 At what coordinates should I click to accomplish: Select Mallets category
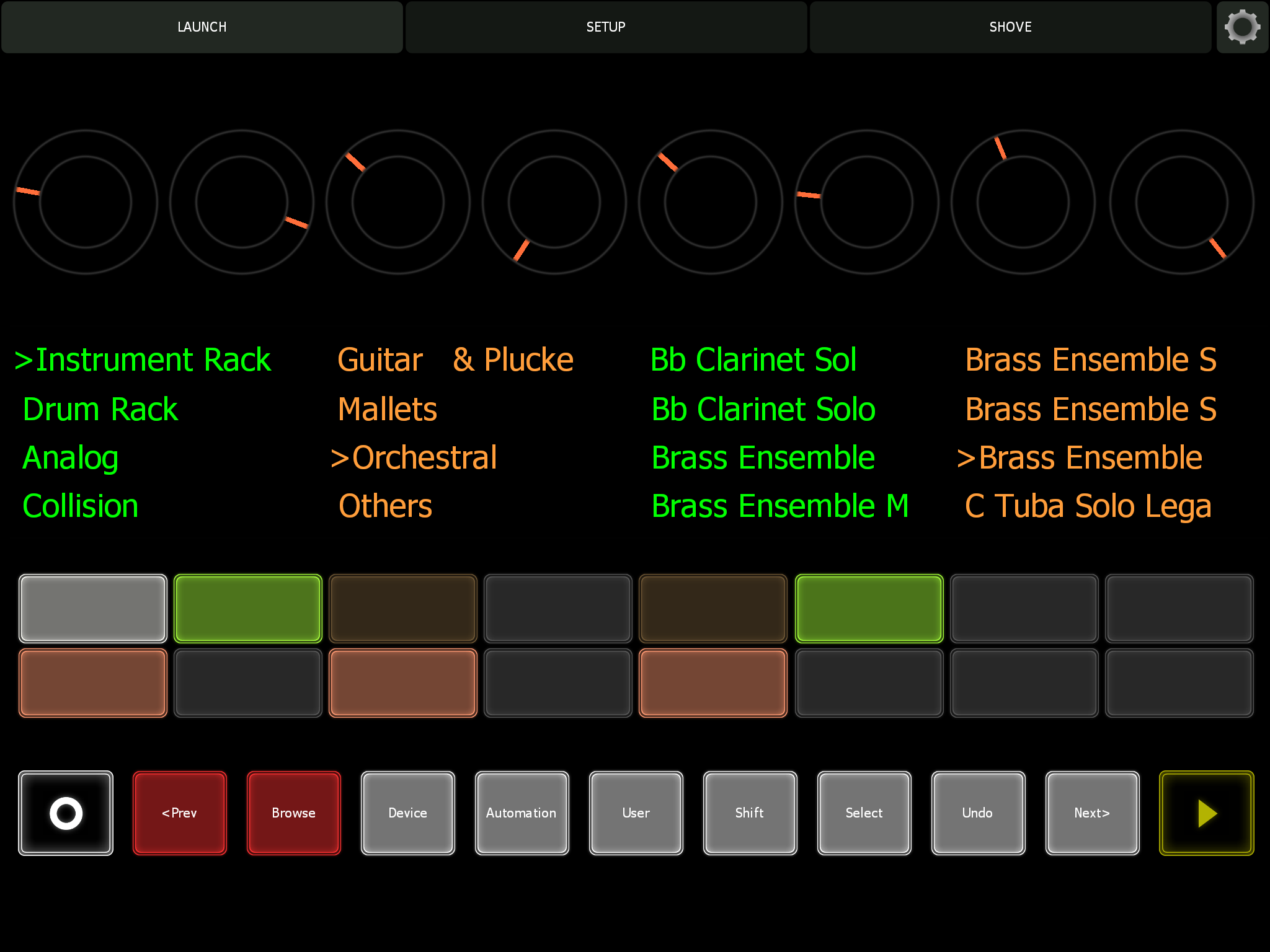coord(388,410)
